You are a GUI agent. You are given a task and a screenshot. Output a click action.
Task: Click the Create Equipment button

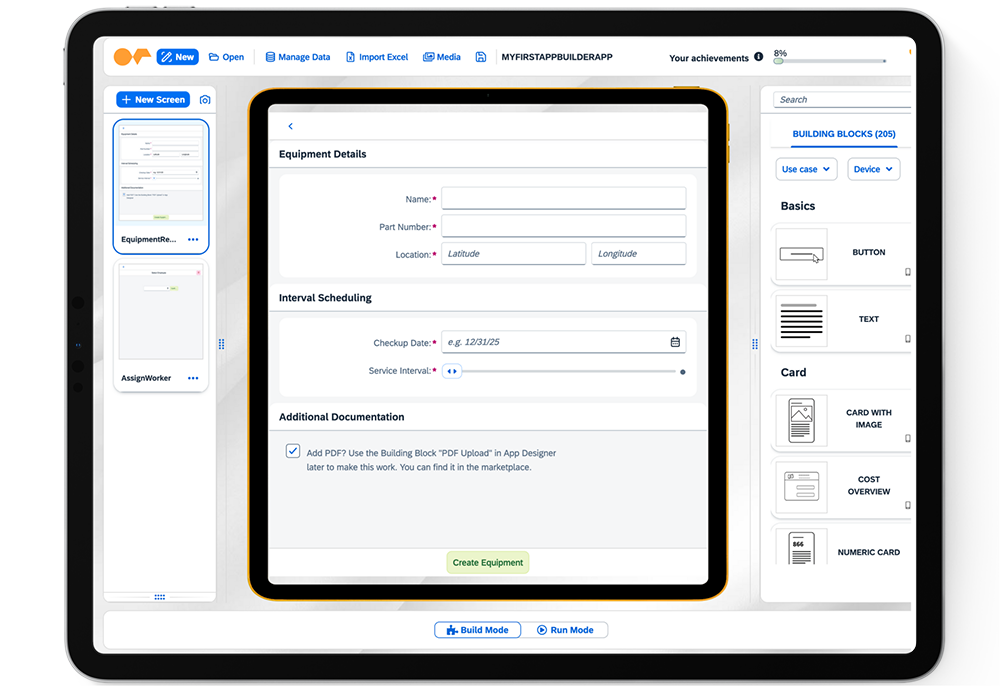pyautogui.click(x=487, y=562)
